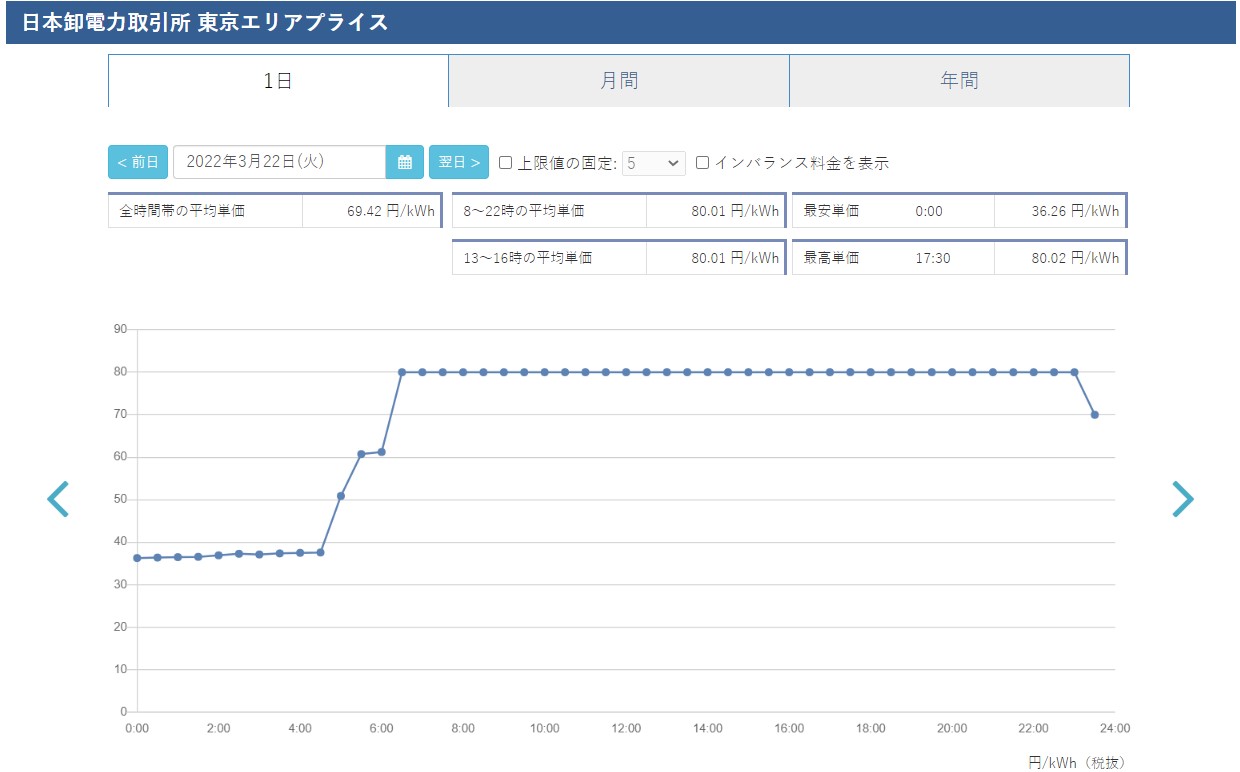
Task: Click the left carousel arrow
Action: click(58, 499)
